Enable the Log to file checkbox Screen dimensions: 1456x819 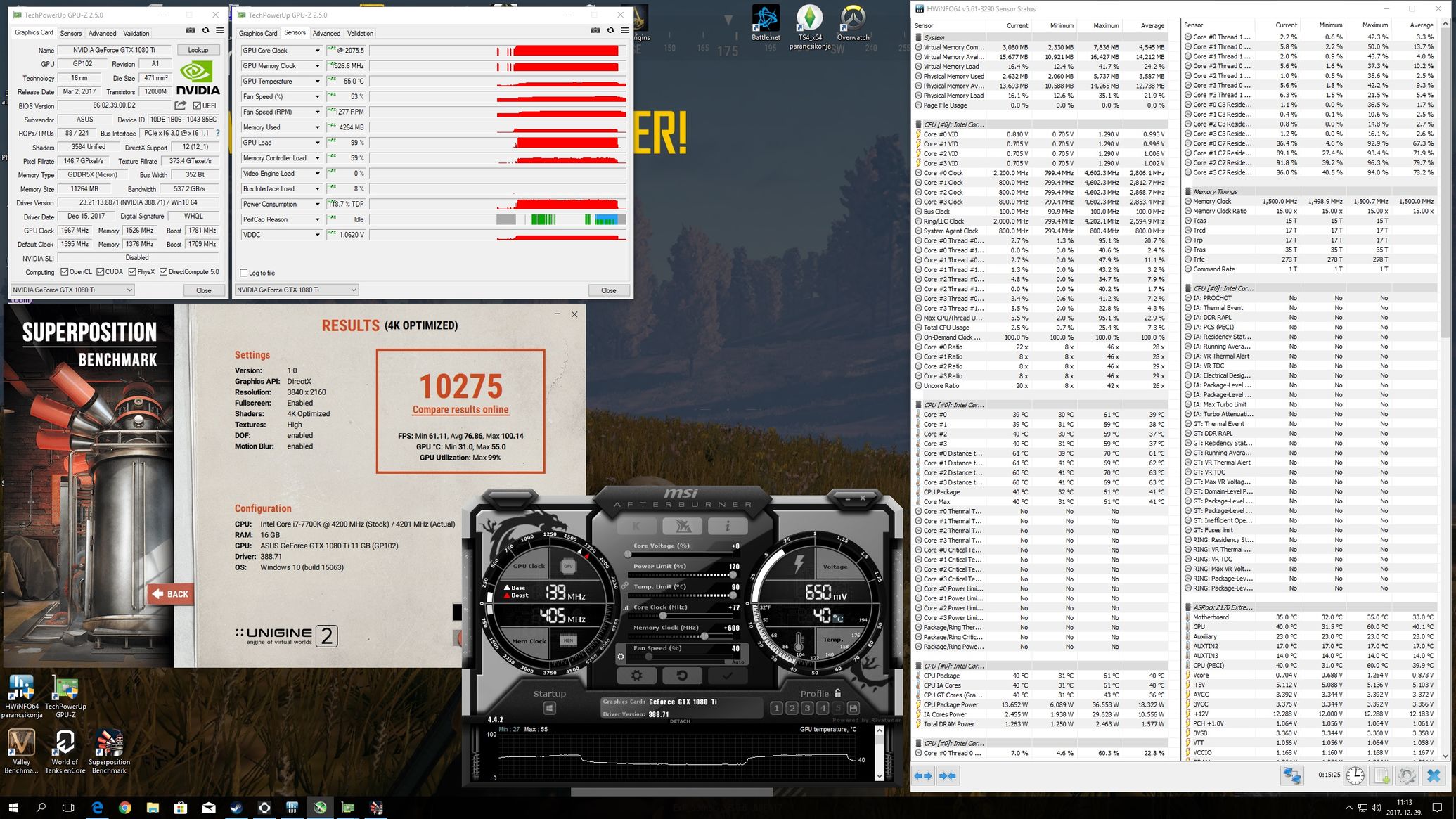tap(244, 273)
